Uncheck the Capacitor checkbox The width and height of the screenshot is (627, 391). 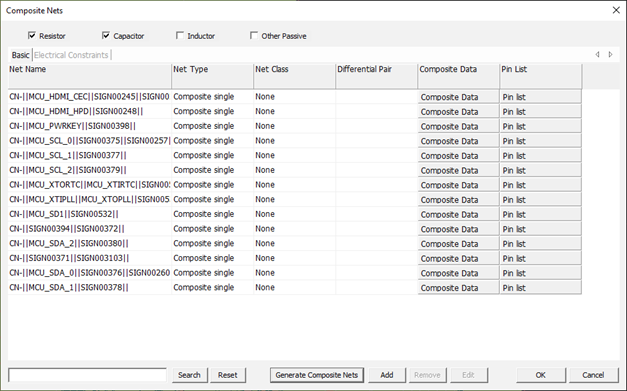tap(106, 36)
